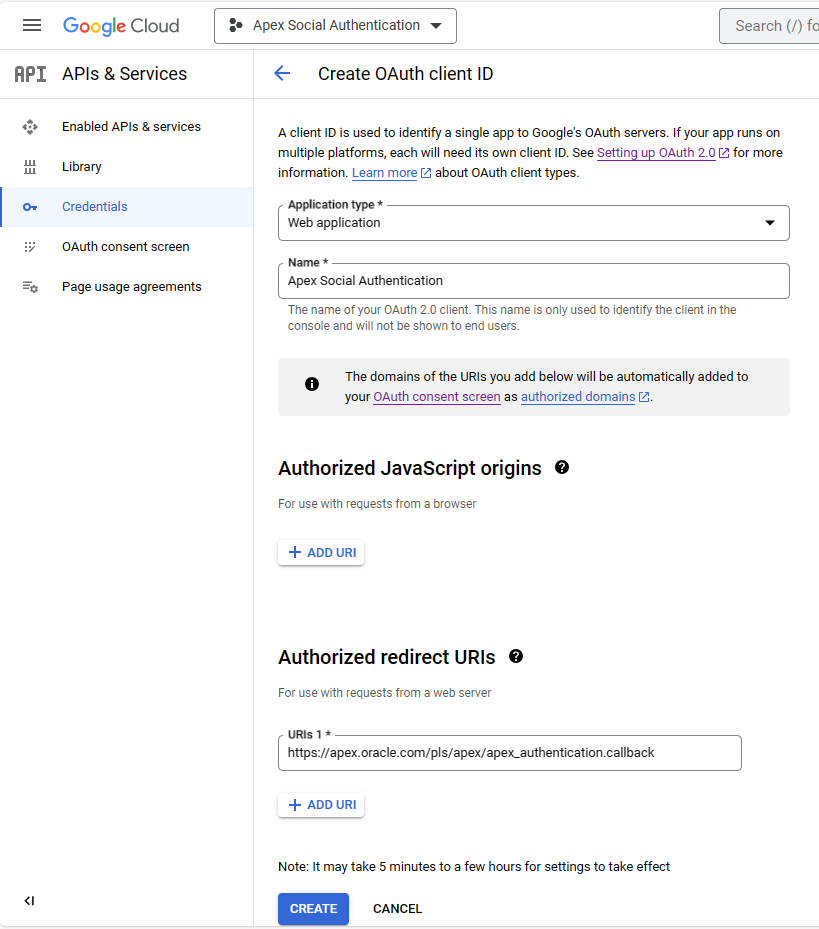Click ADD URI under Authorized JavaScript origins

pyautogui.click(x=320, y=552)
